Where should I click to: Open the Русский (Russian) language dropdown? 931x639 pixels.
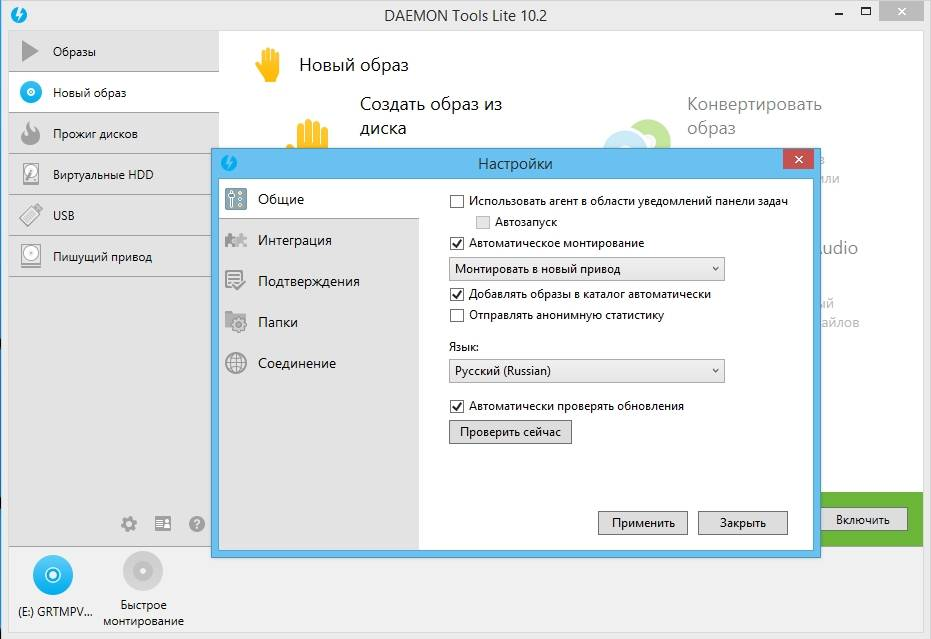[x=587, y=371]
